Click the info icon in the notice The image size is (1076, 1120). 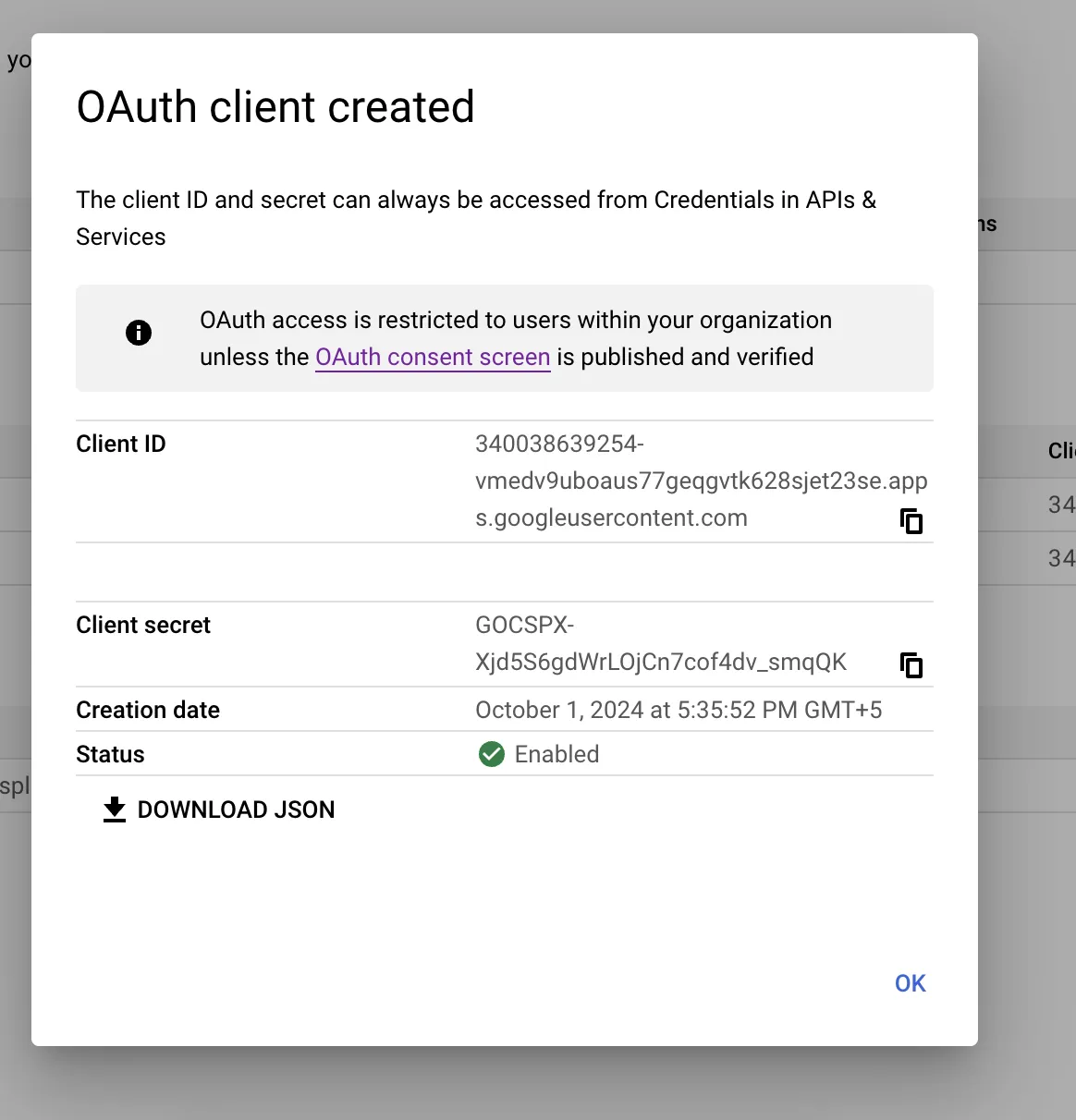pyautogui.click(x=139, y=333)
